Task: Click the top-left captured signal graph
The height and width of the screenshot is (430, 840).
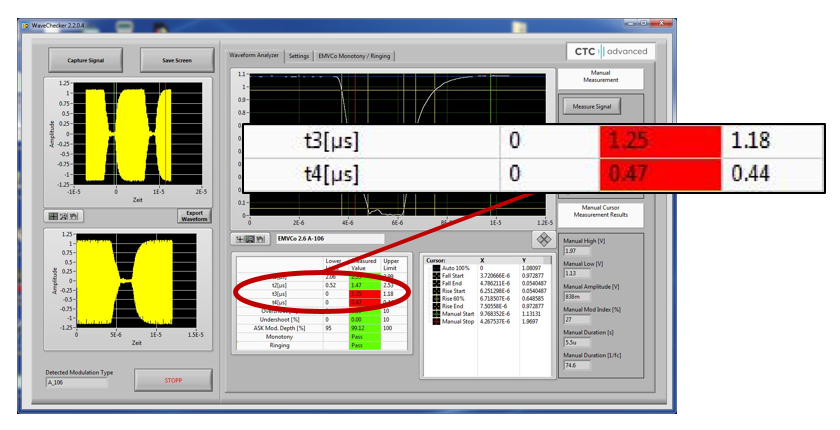Action: pos(138,134)
